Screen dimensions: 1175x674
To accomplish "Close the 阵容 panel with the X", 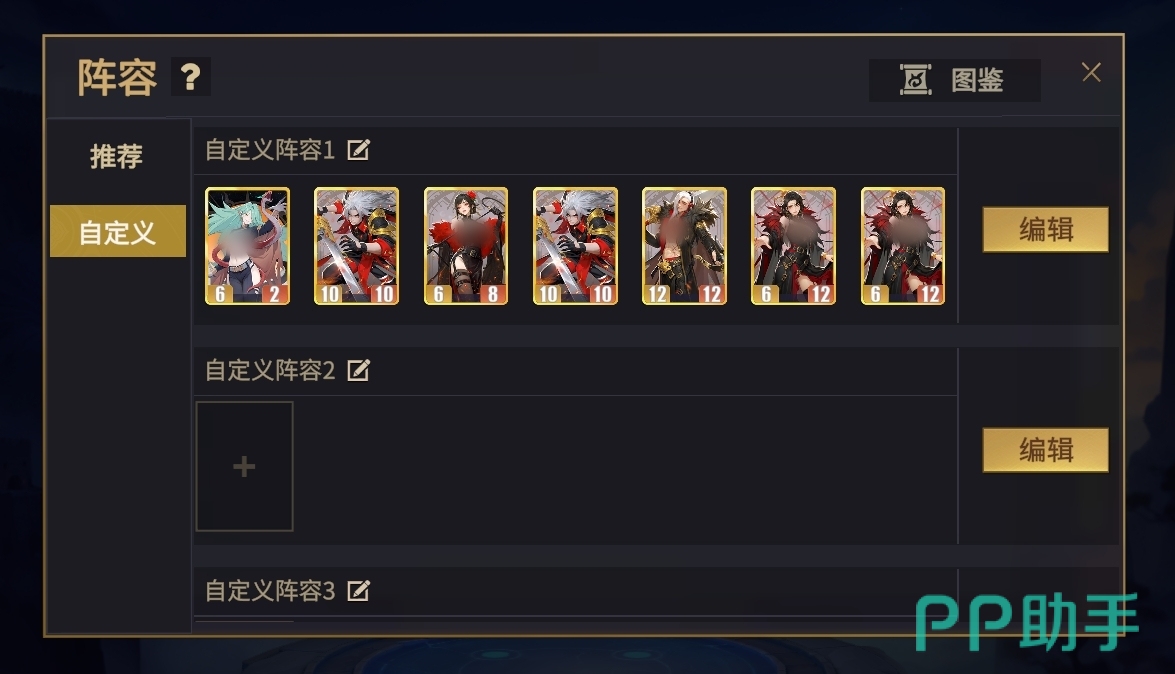I will point(1091,73).
